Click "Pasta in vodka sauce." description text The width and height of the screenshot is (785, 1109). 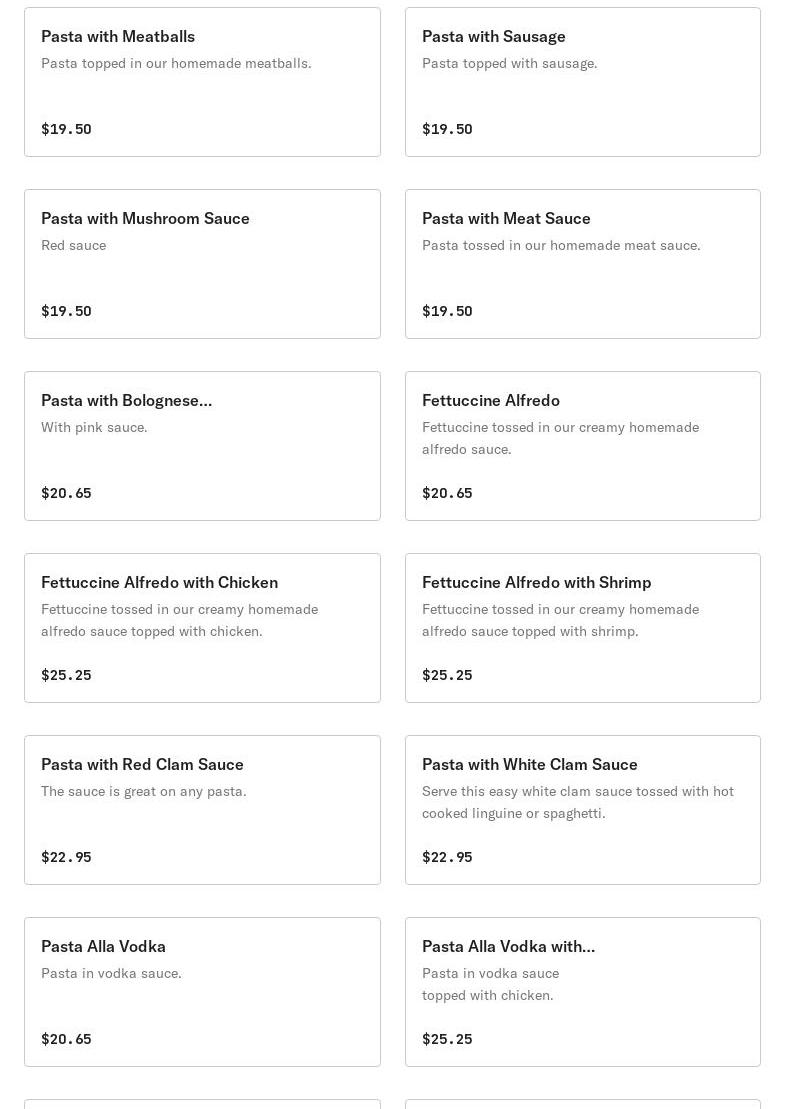(x=111, y=973)
